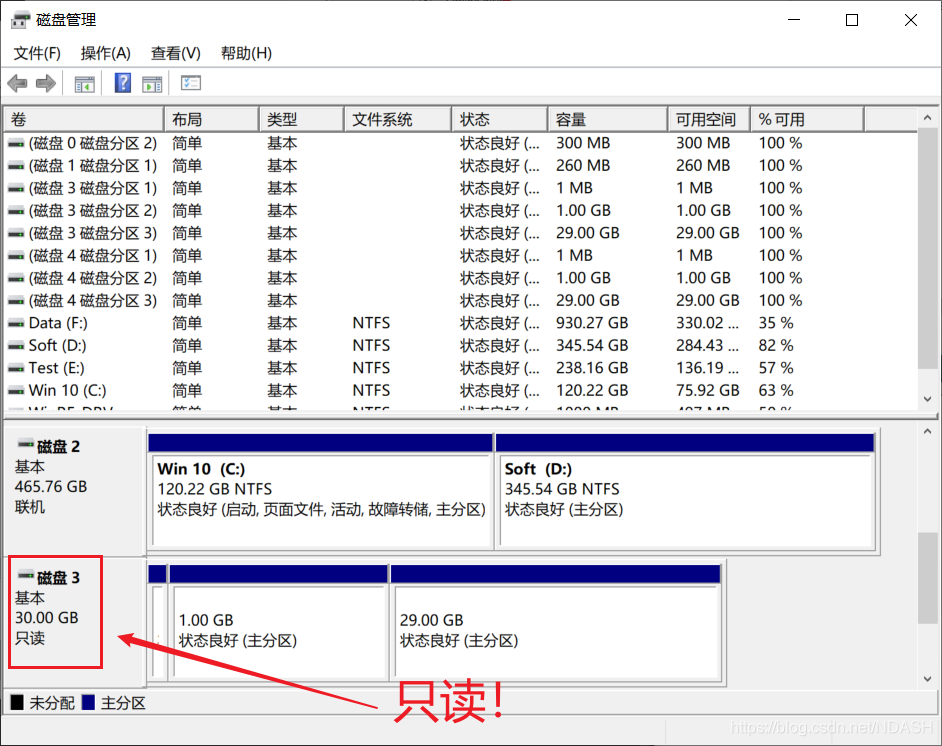The width and height of the screenshot is (942, 746).
Task: Open the 查看(V) menu
Action: [175, 53]
